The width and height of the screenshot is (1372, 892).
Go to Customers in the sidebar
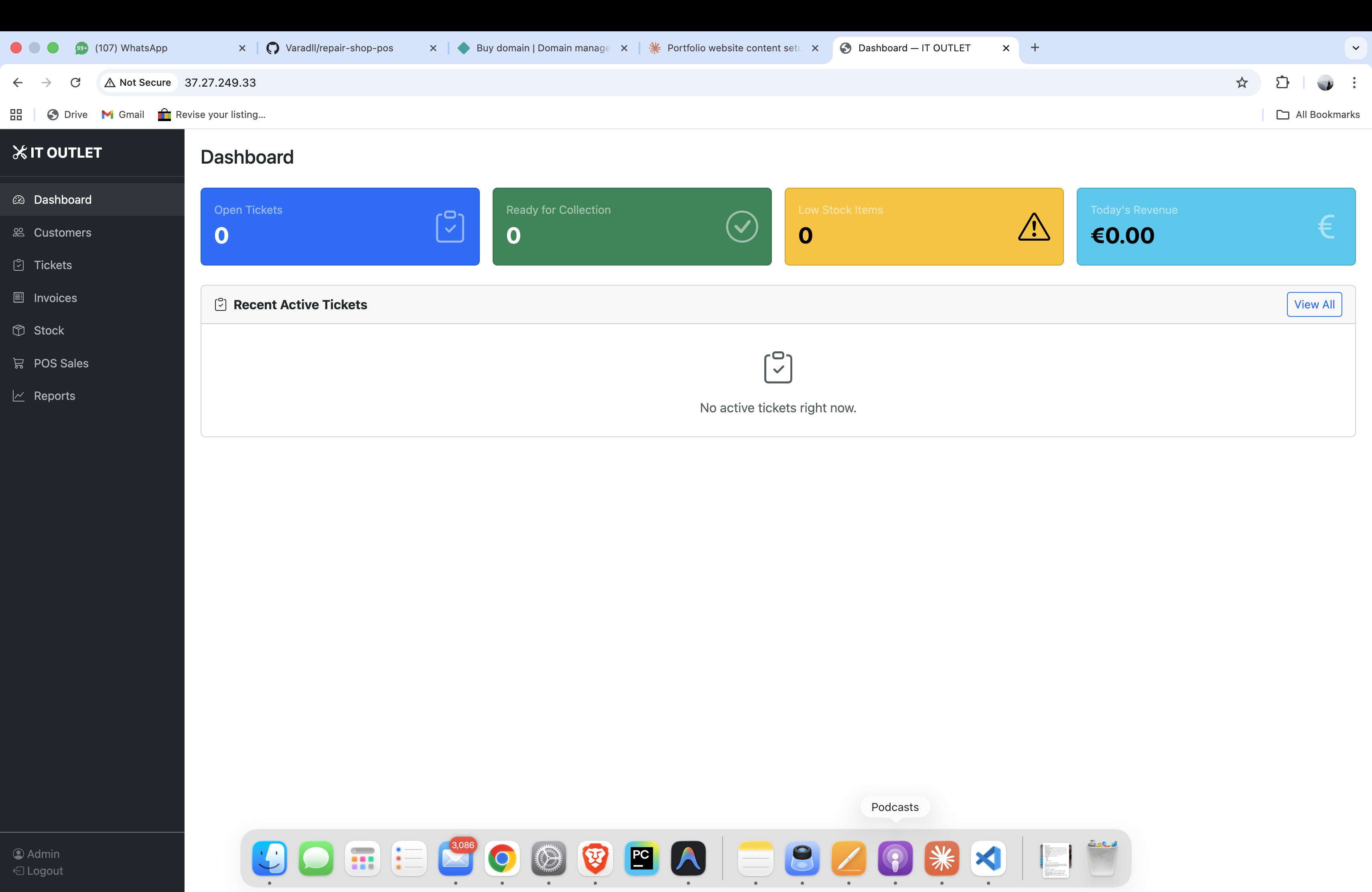point(62,232)
